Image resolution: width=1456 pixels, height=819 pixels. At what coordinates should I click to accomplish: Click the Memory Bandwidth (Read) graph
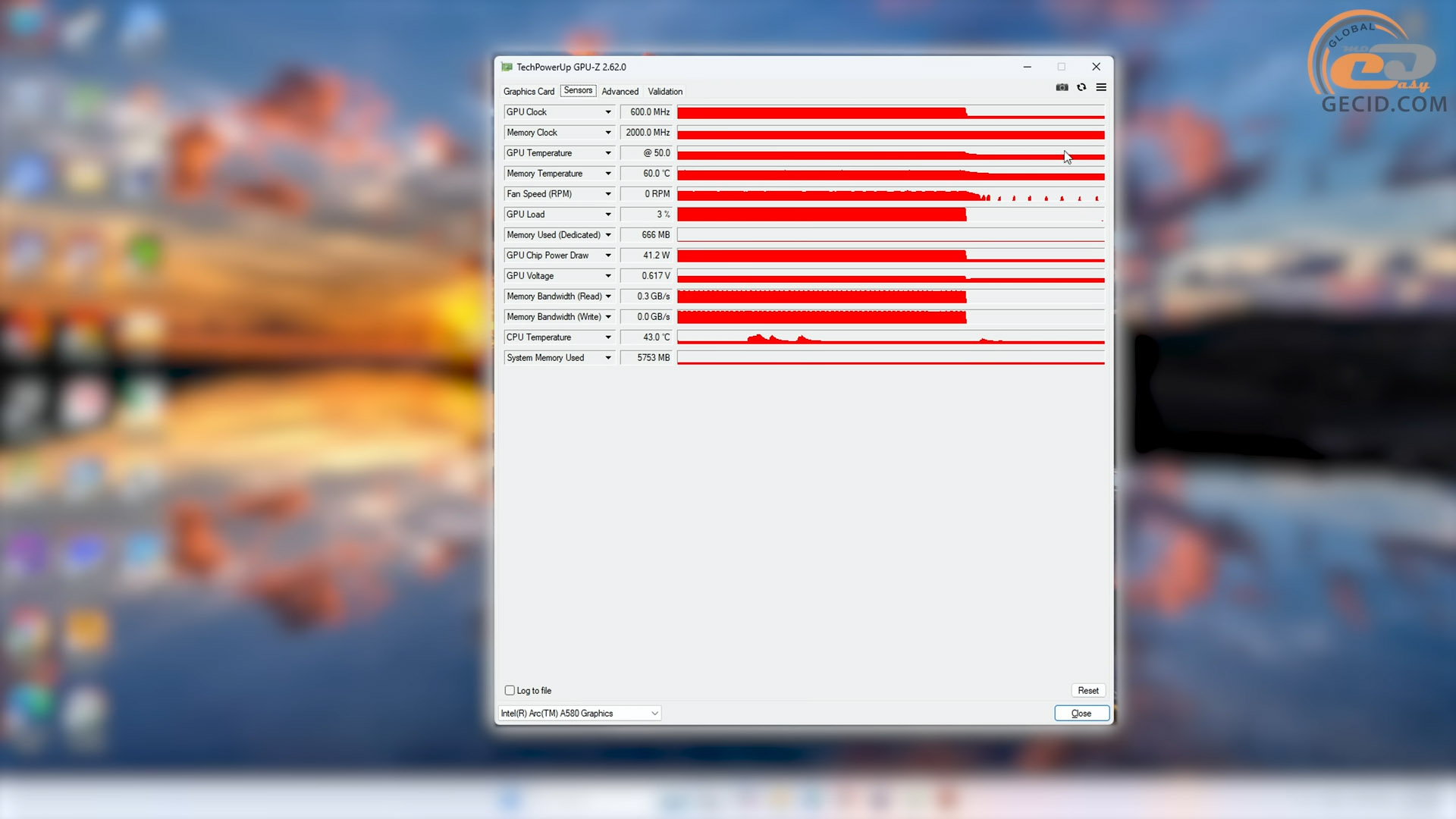[890, 296]
